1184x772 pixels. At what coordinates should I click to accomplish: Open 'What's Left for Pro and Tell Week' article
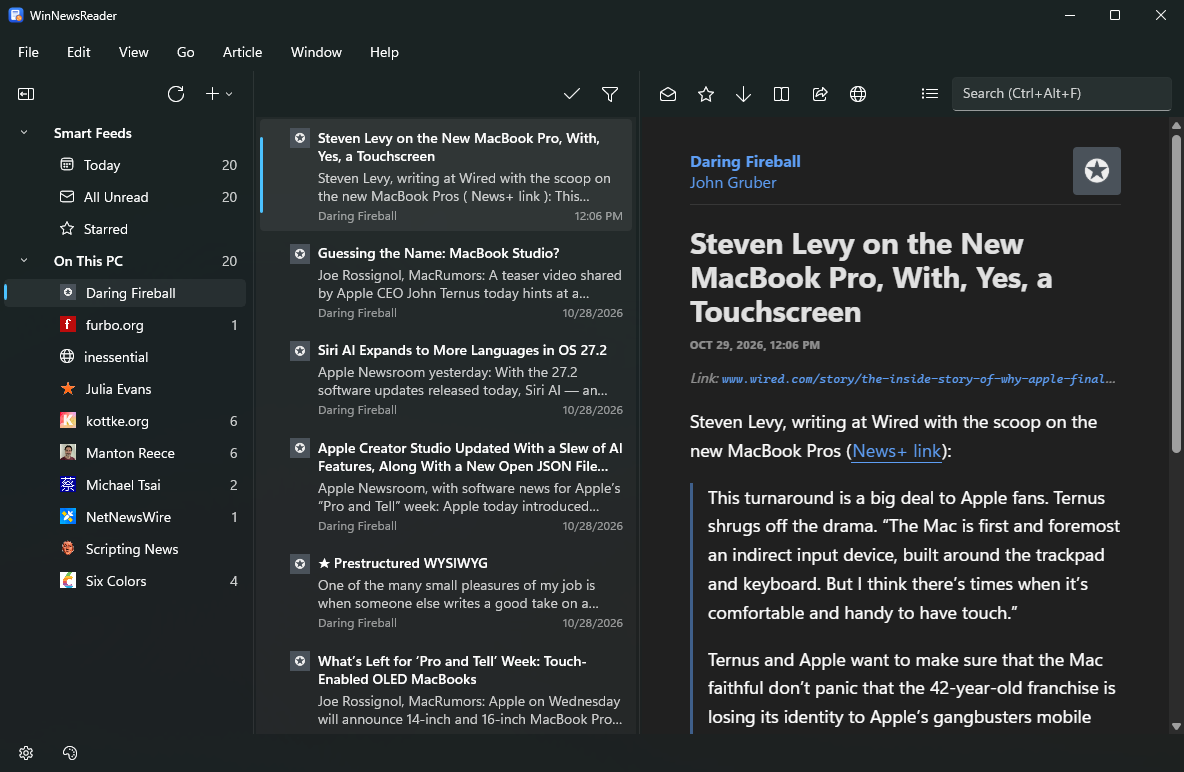tap(446, 689)
